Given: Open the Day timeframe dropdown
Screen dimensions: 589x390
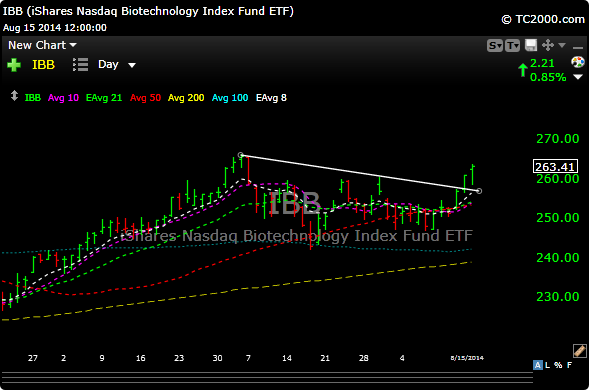Looking at the screenshot, I should pyautogui.click(x=116, y=65).
